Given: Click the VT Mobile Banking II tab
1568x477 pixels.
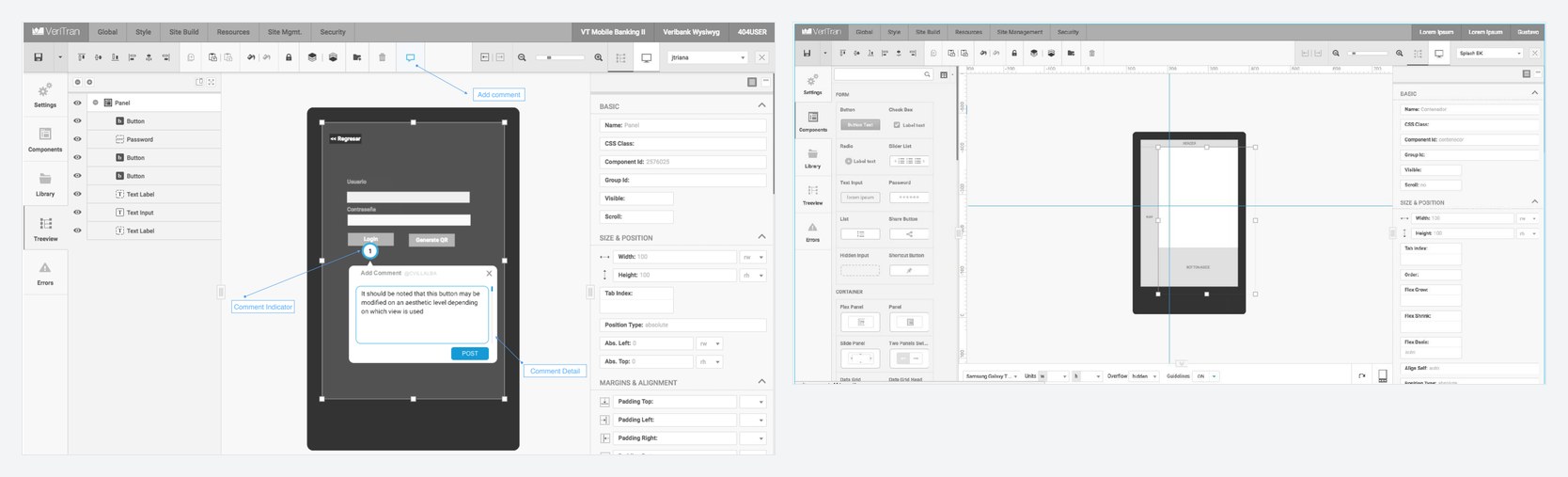Looking at the screenshot, I should point(613,32).
